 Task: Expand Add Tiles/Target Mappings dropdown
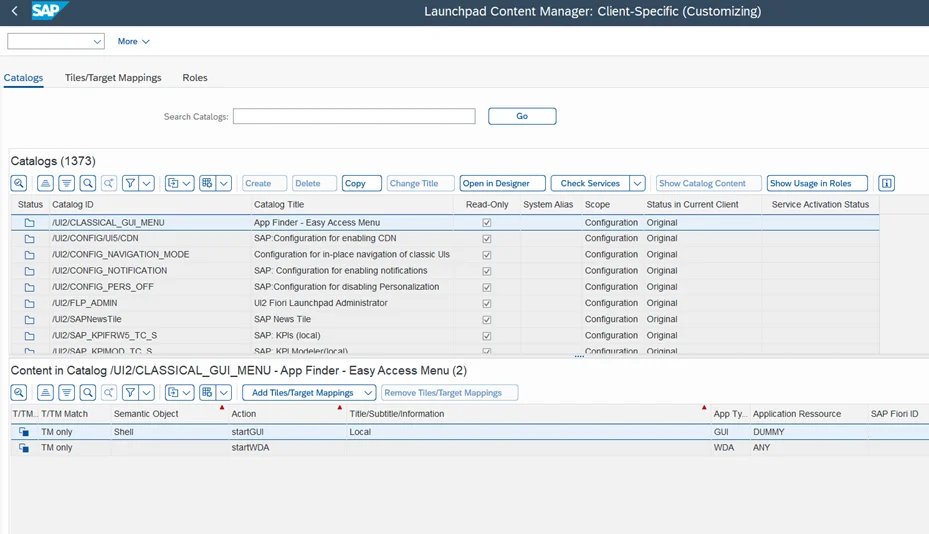[x=368, y=392]
